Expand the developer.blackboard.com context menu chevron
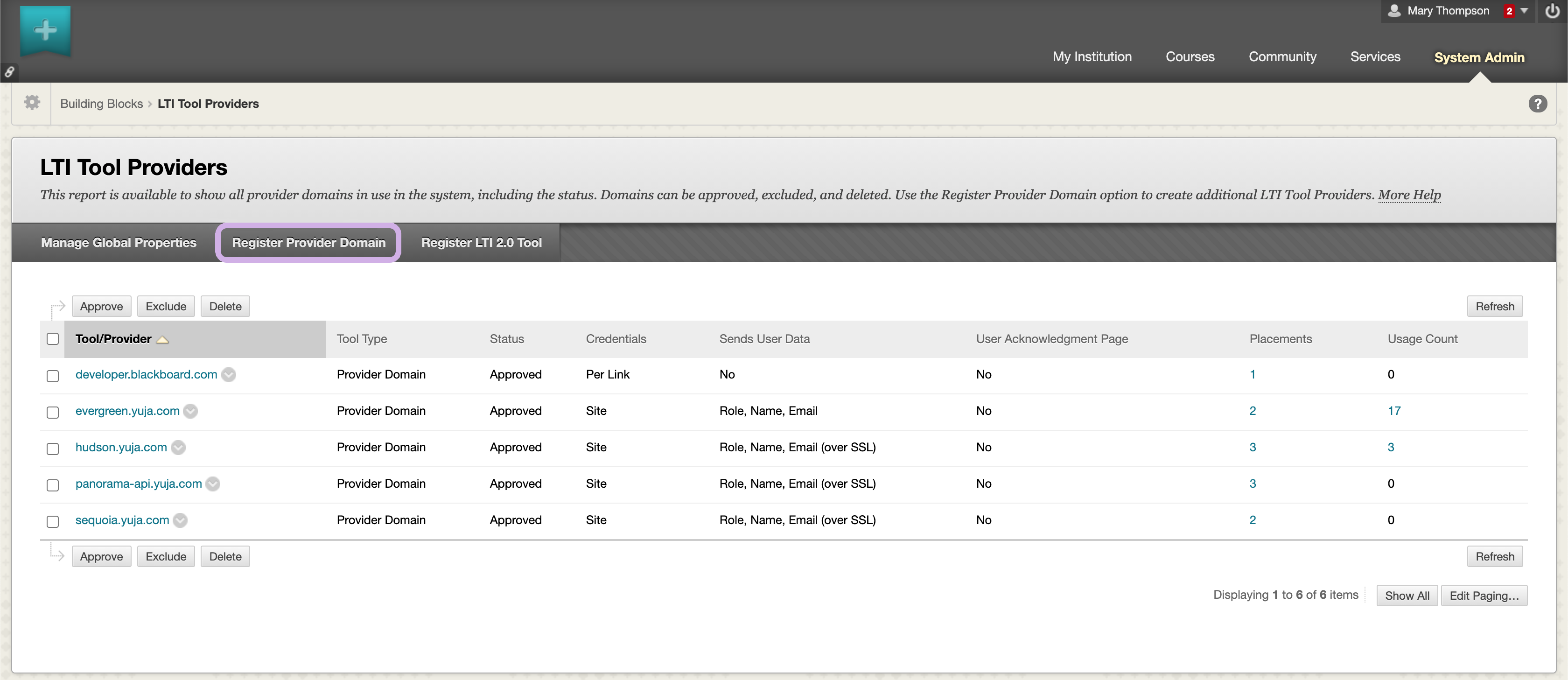The image size is (1568, 680). pos(229,374)
